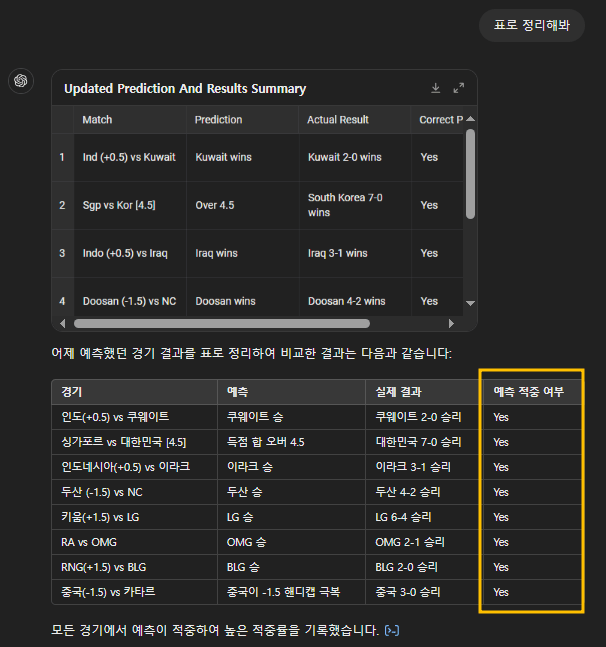606x647 pixels.
Task: Select cell 이라크 승
Action: 291,467
